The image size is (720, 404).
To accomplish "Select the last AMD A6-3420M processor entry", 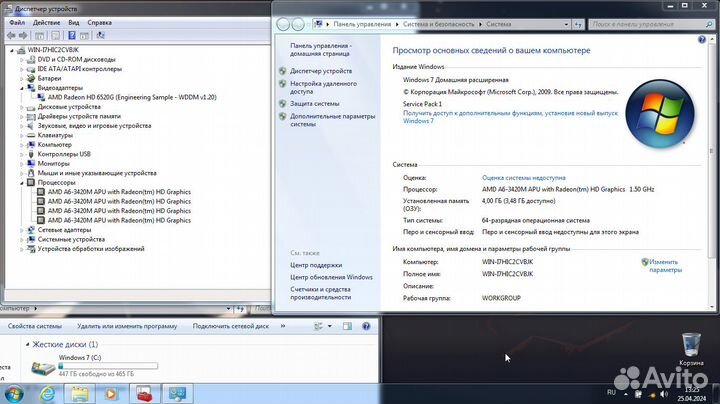I will (119, 220).
